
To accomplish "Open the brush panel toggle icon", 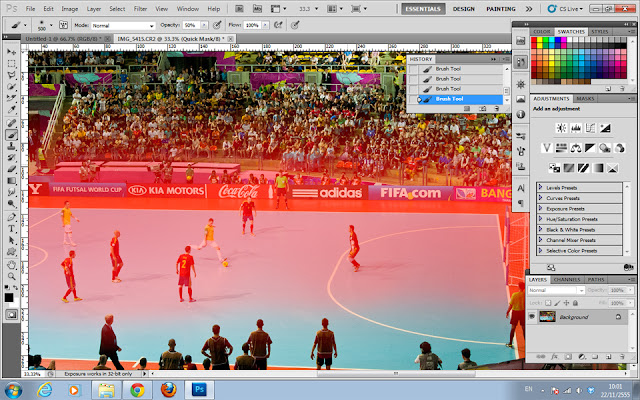I will tap(63, 25).
